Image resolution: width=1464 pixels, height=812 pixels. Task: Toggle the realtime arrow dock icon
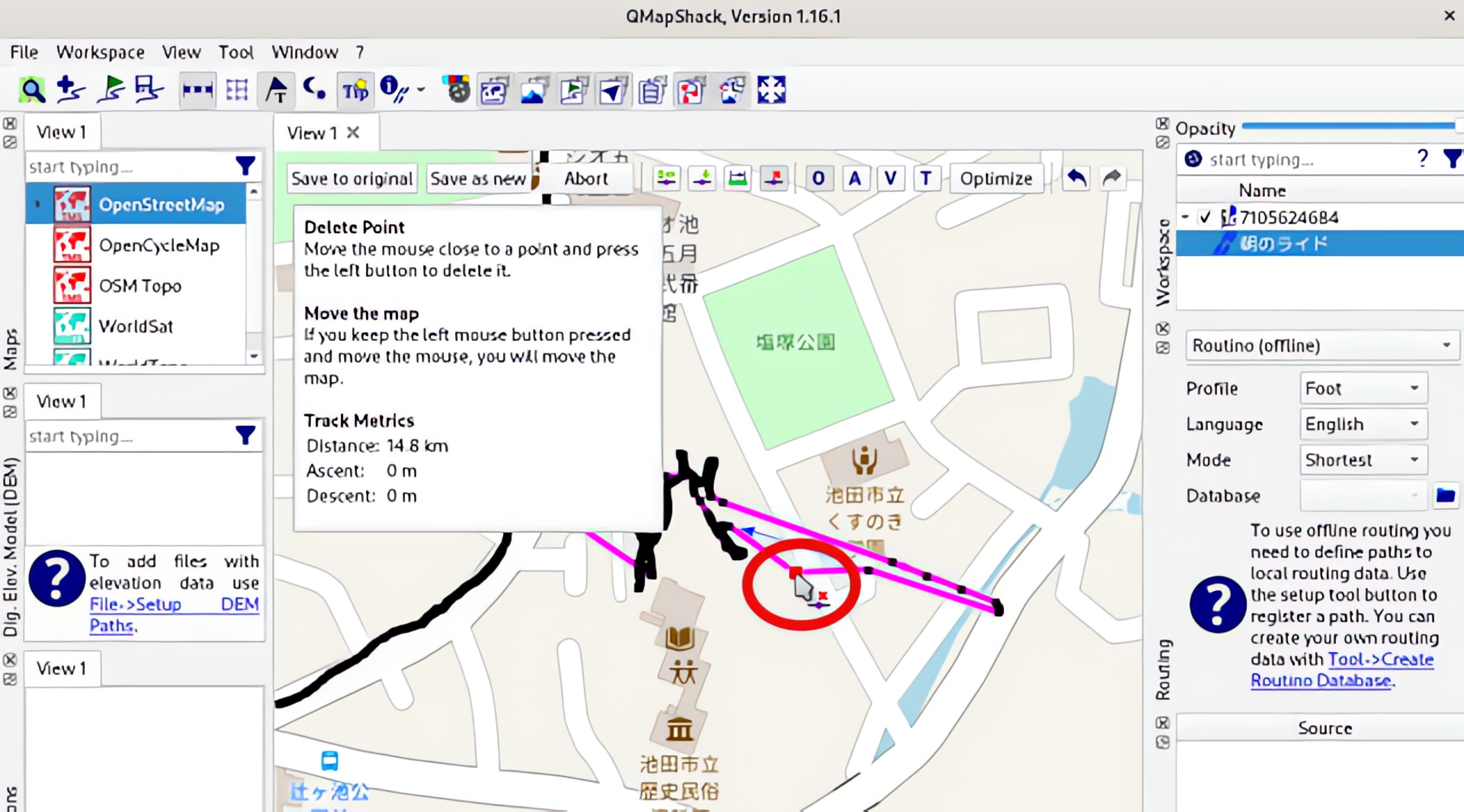[x=613, y=90]
